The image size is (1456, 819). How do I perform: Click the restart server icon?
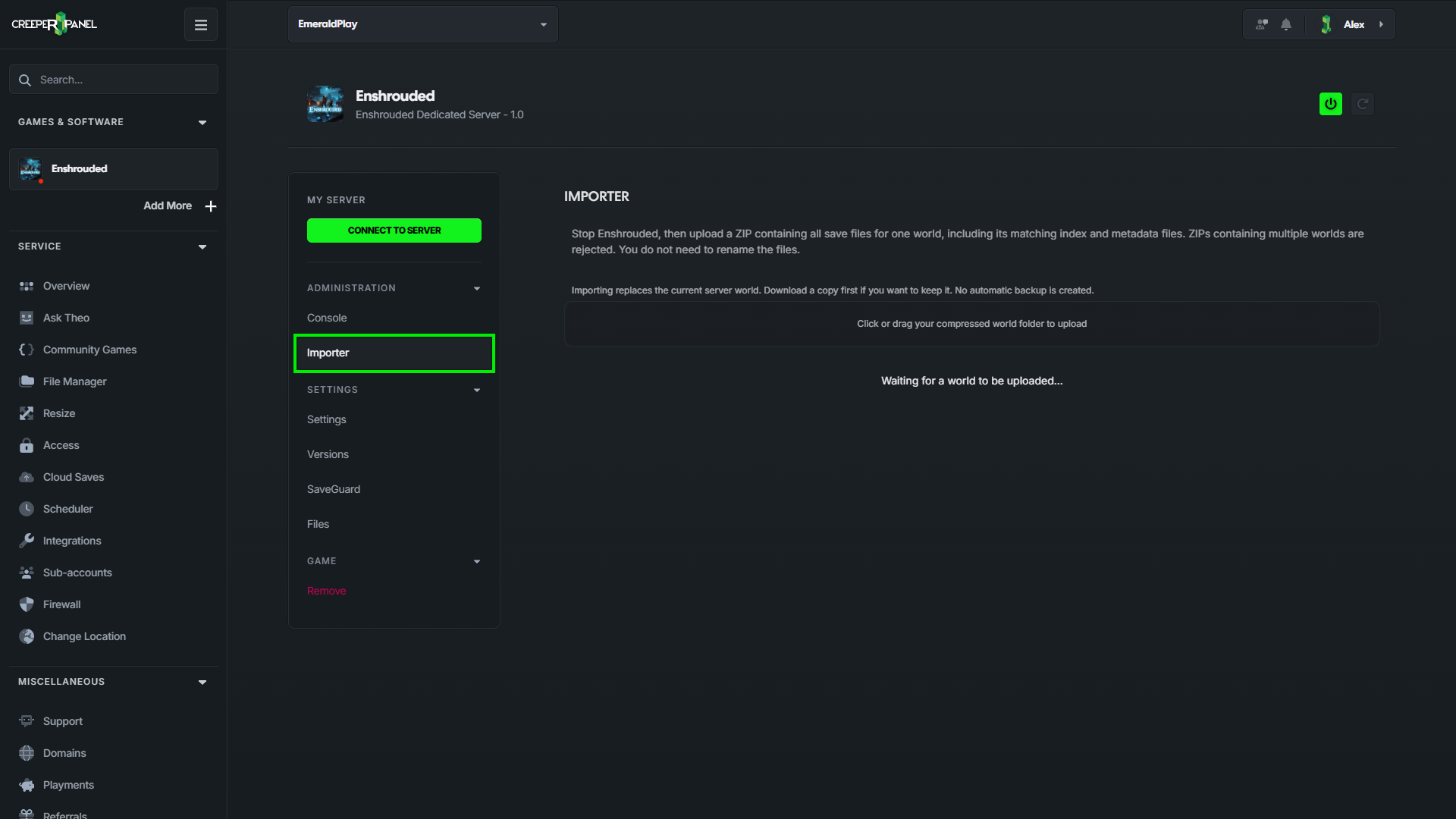(x=1363, y=104)
